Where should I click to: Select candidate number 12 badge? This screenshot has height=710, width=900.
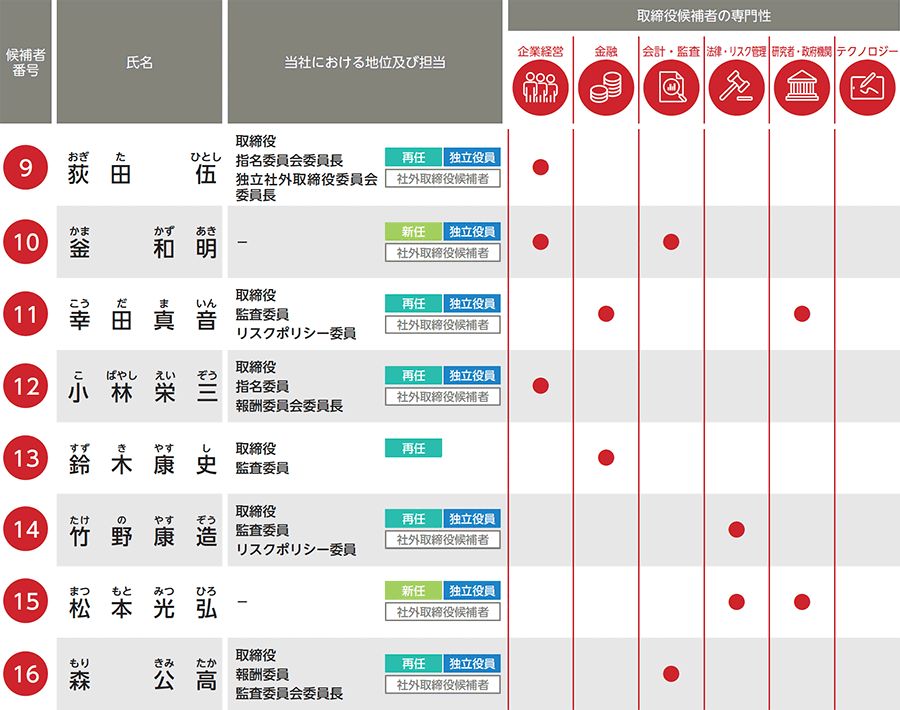pyautogui.click(x=25, y=386)
